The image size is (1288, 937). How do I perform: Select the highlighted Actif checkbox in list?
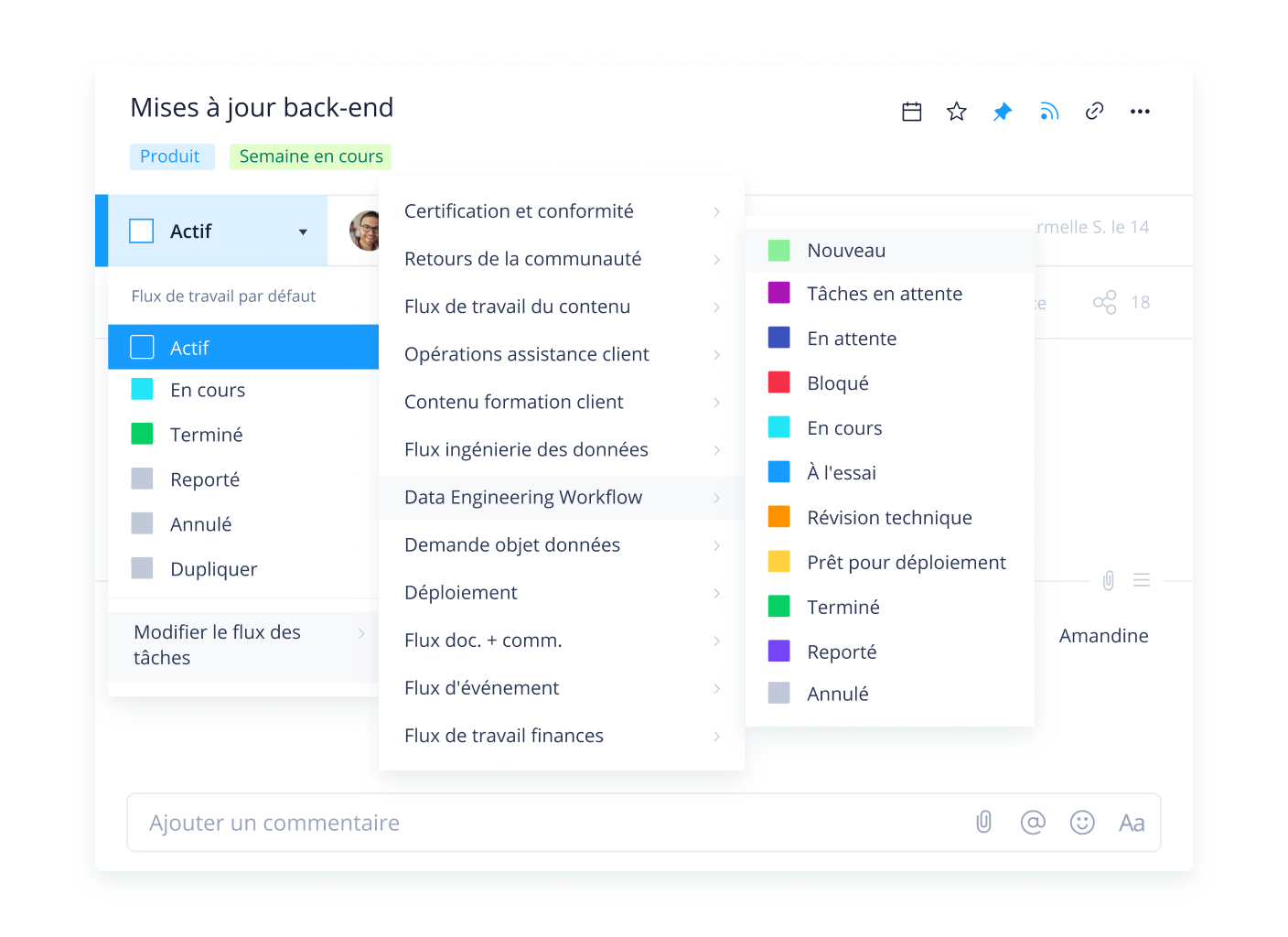click(142, 348)
